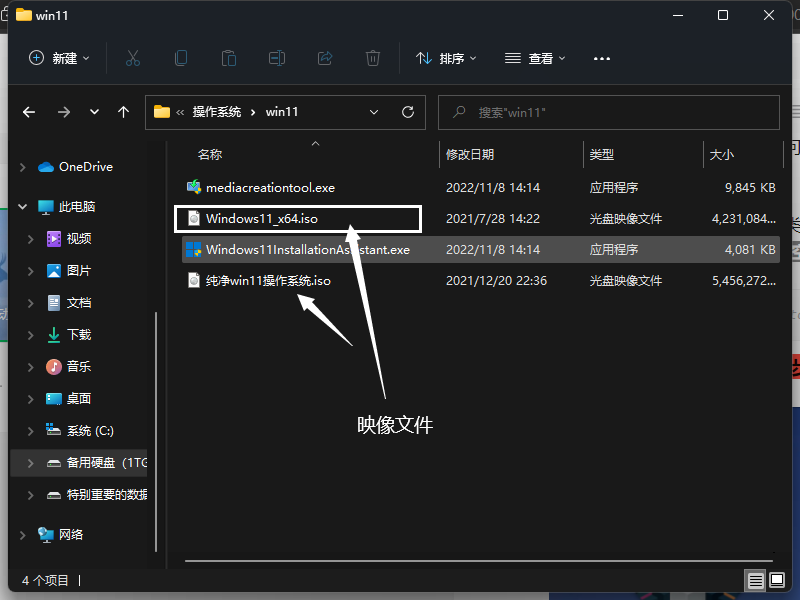Image resolution: width=800 pixels, height=600 pixels.
Task: Go up one folder level arrow
Action: [x=123, y=112]
